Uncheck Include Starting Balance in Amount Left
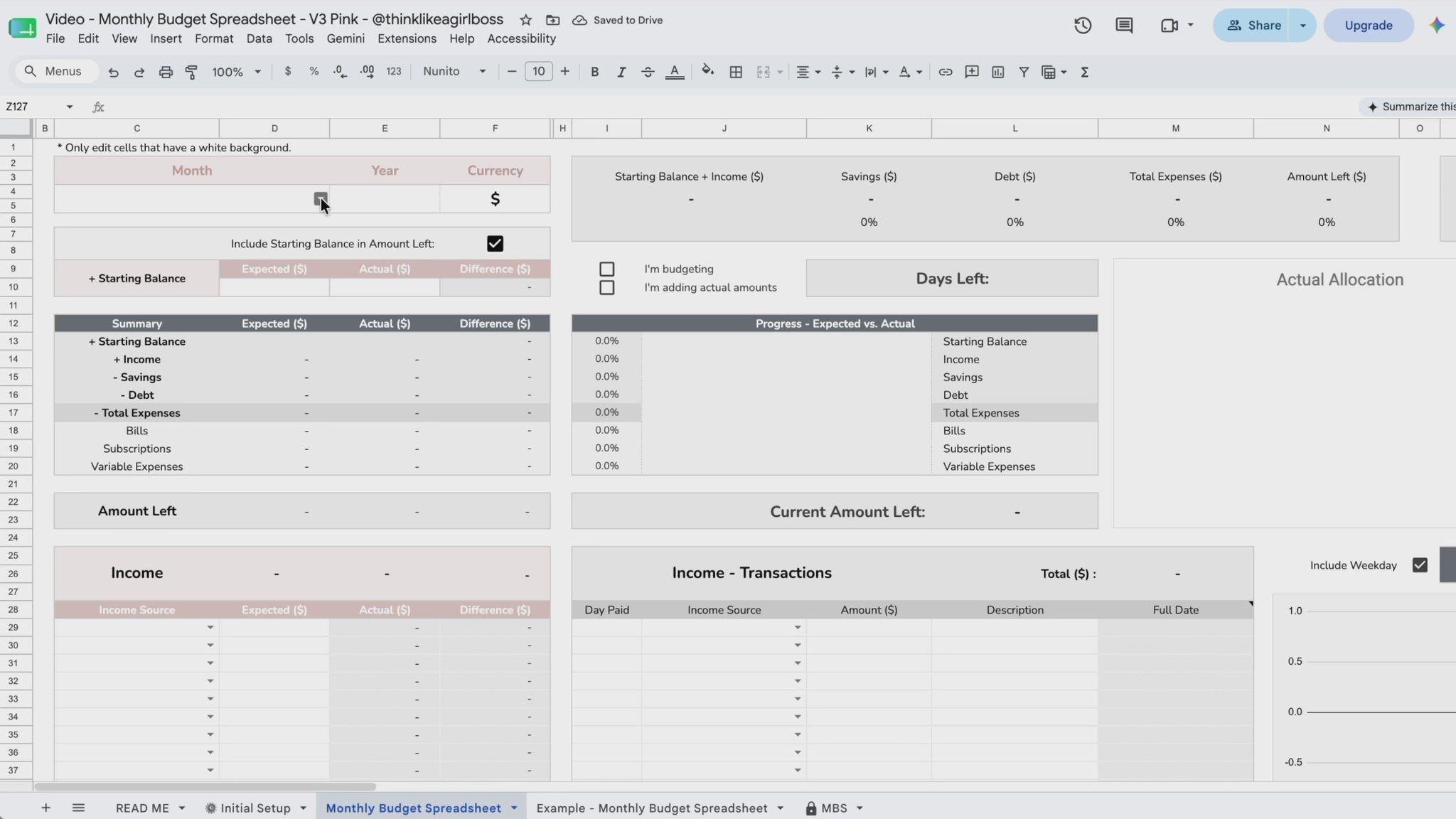The height and width of the screenshot is (819, 1456). pyautogui.click(x=495, y=244)
